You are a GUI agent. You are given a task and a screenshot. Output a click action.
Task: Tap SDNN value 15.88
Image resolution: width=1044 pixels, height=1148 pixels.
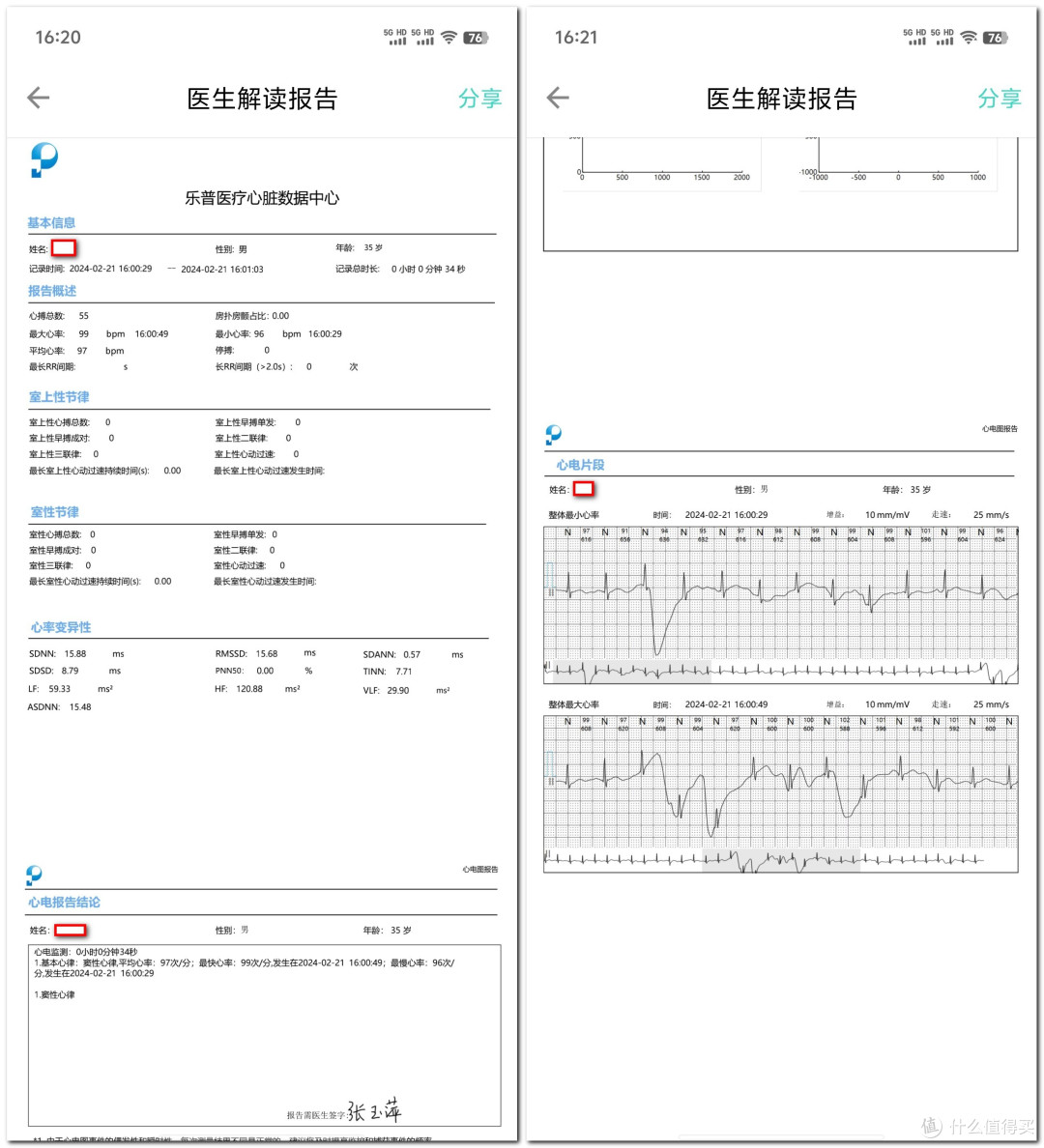[74, 654]
